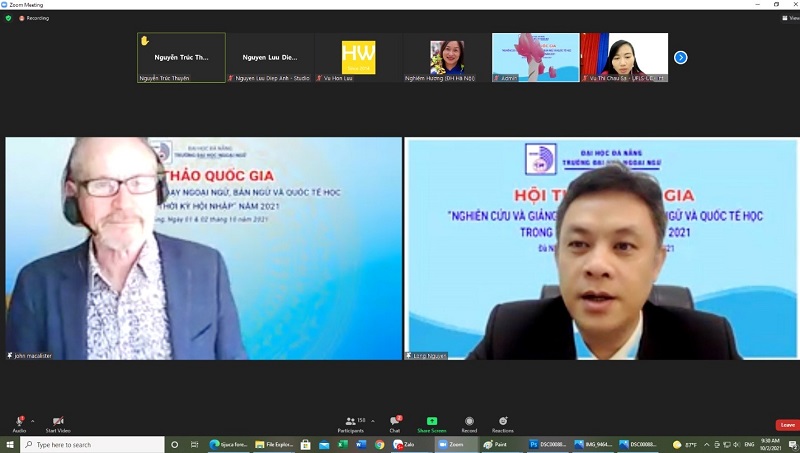Select Nguyễn Trúc Thuyên participant tile
The width and height of the screenshot is (800, 453).
click(x=181, y=57)
